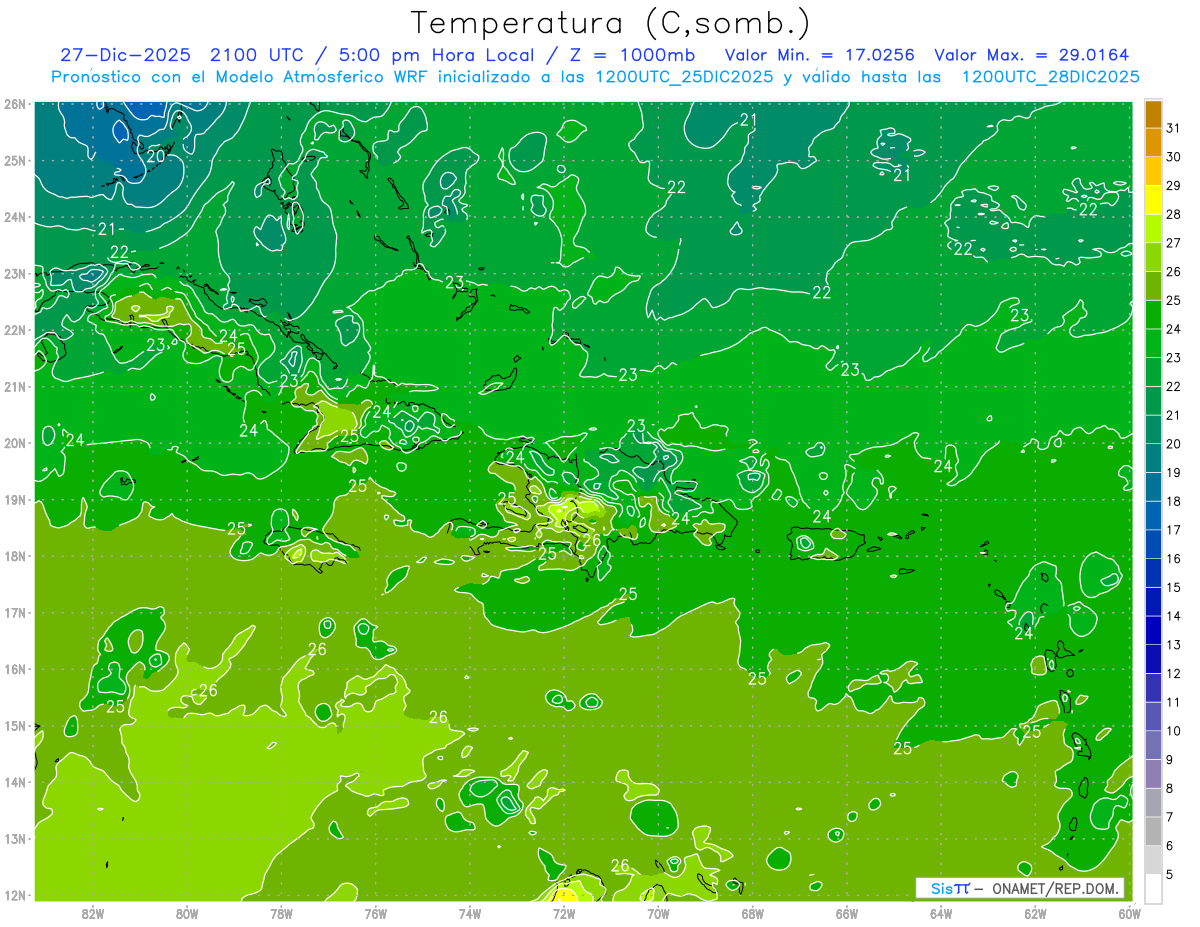The image size is (1200, 927).
Task: Click the longitude axis label '60W'
Action: 1130,913
